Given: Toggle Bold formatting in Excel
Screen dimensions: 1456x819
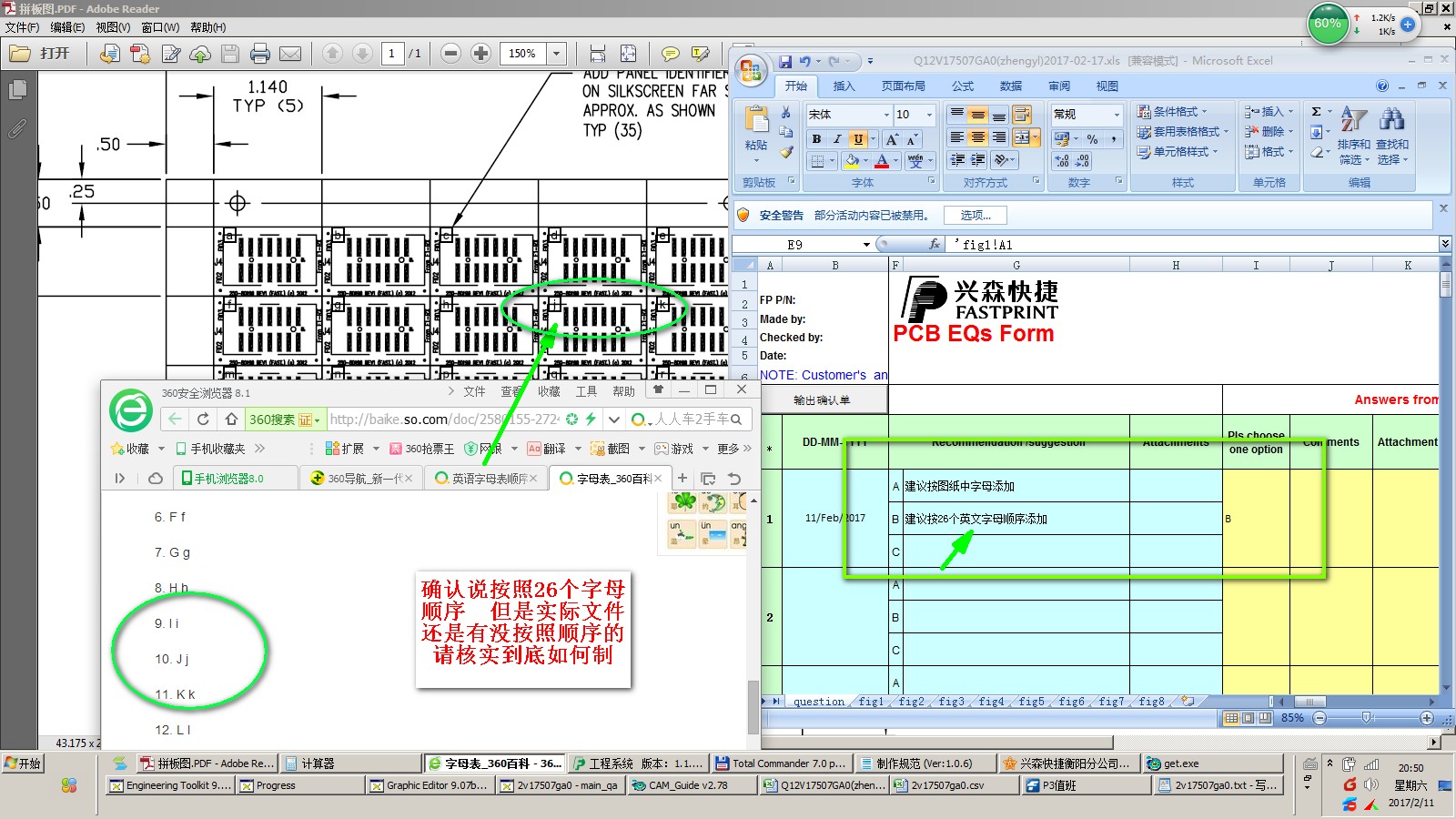Looking at the screenshot, I should coord(816,139).
